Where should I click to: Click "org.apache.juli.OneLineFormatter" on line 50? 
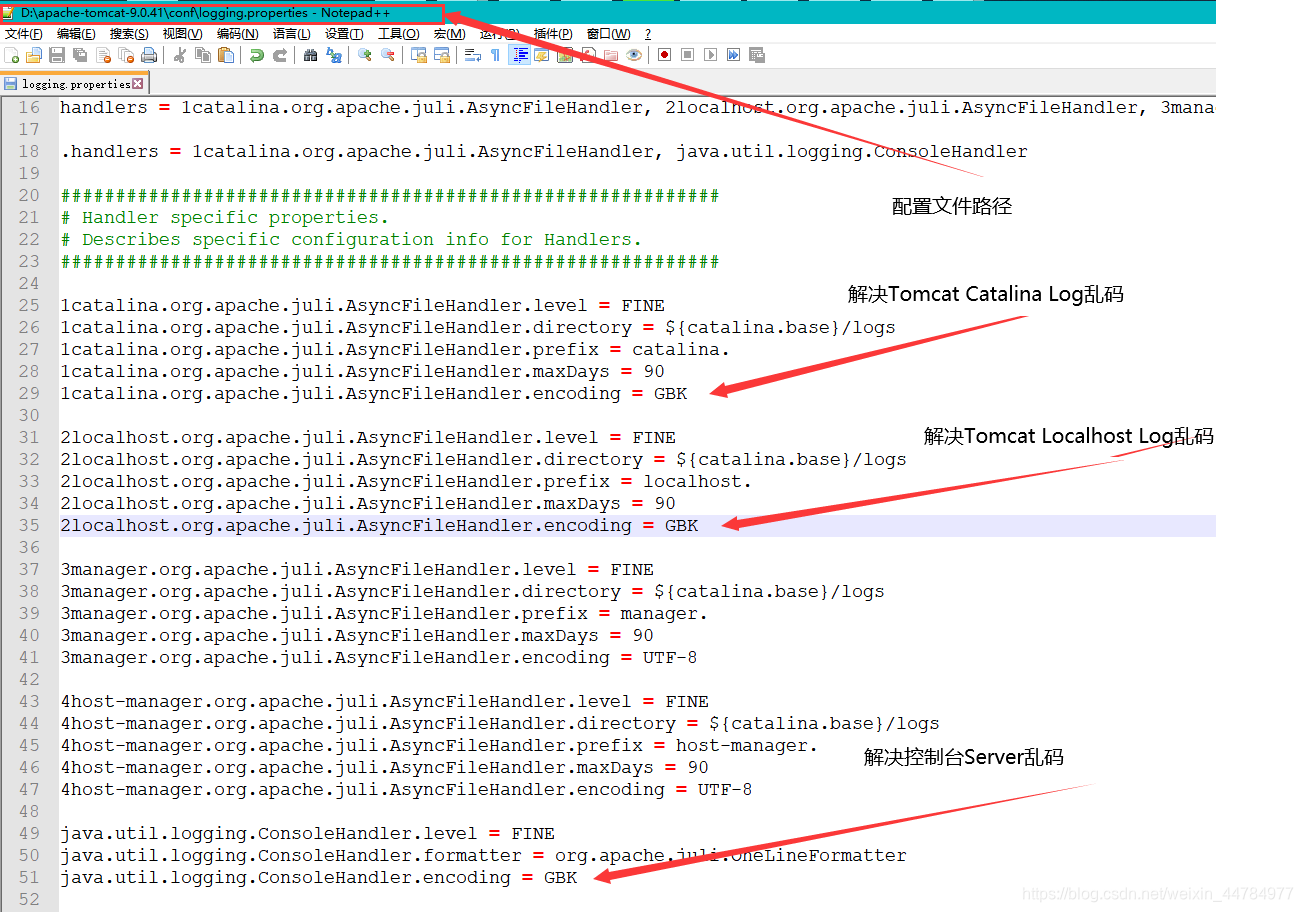pyautogui.click(x=730, y=855)
